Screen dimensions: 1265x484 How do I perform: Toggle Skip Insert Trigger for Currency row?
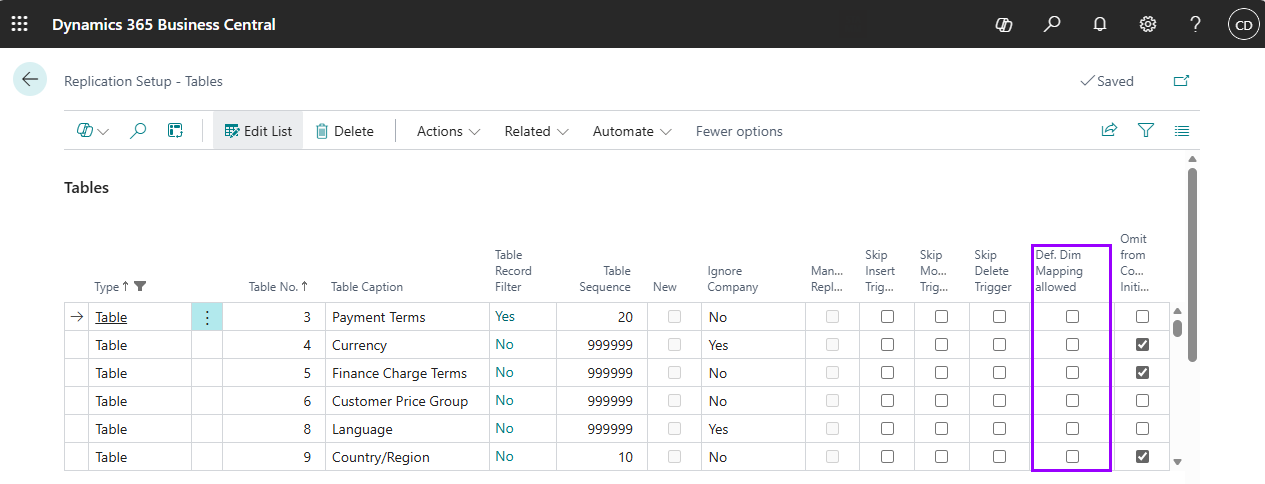(x=887, y=345)
